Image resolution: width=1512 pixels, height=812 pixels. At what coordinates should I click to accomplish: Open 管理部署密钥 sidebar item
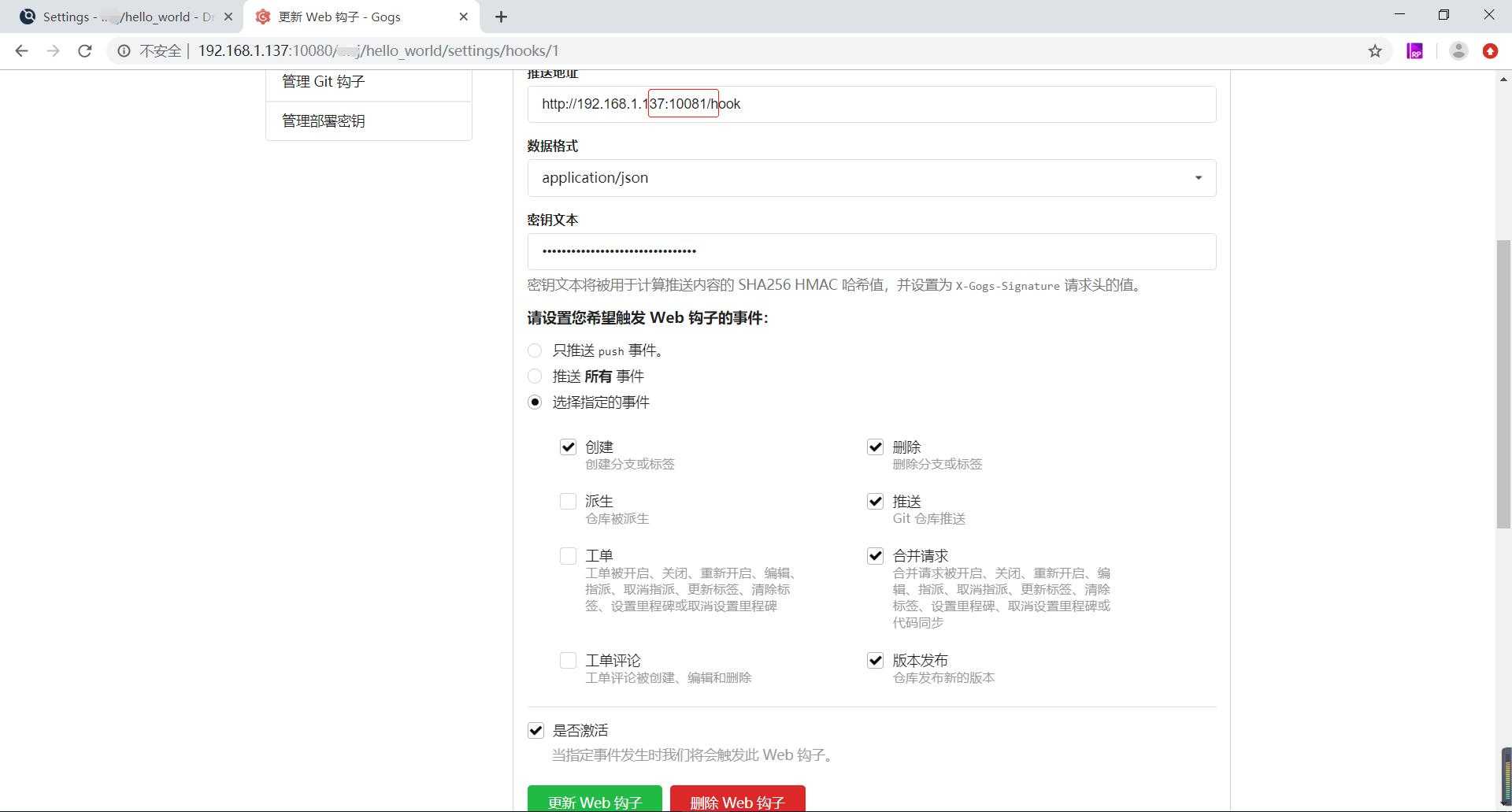point(369,121)
